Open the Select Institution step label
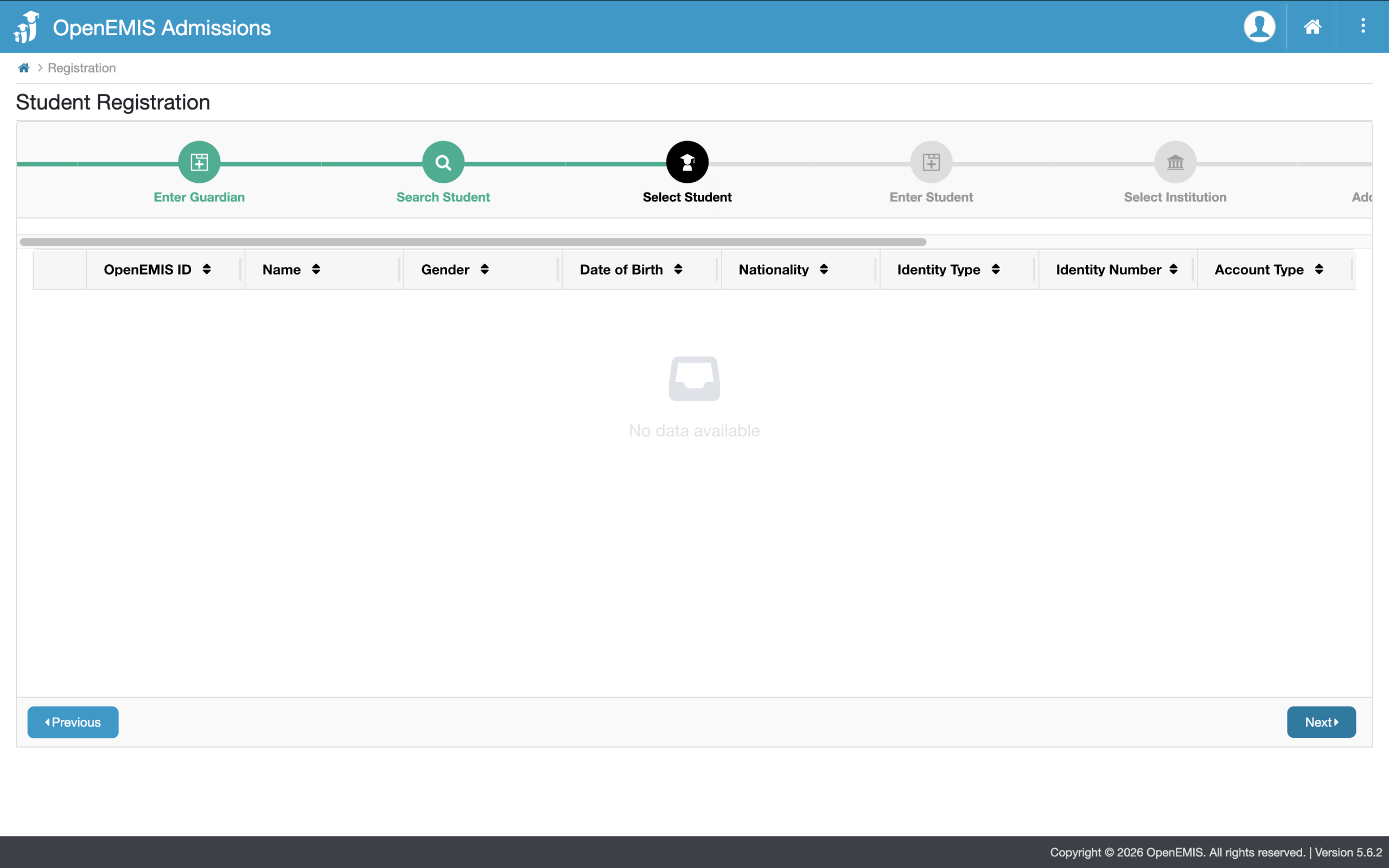 pyautogui.click(x=1175, y=197)
